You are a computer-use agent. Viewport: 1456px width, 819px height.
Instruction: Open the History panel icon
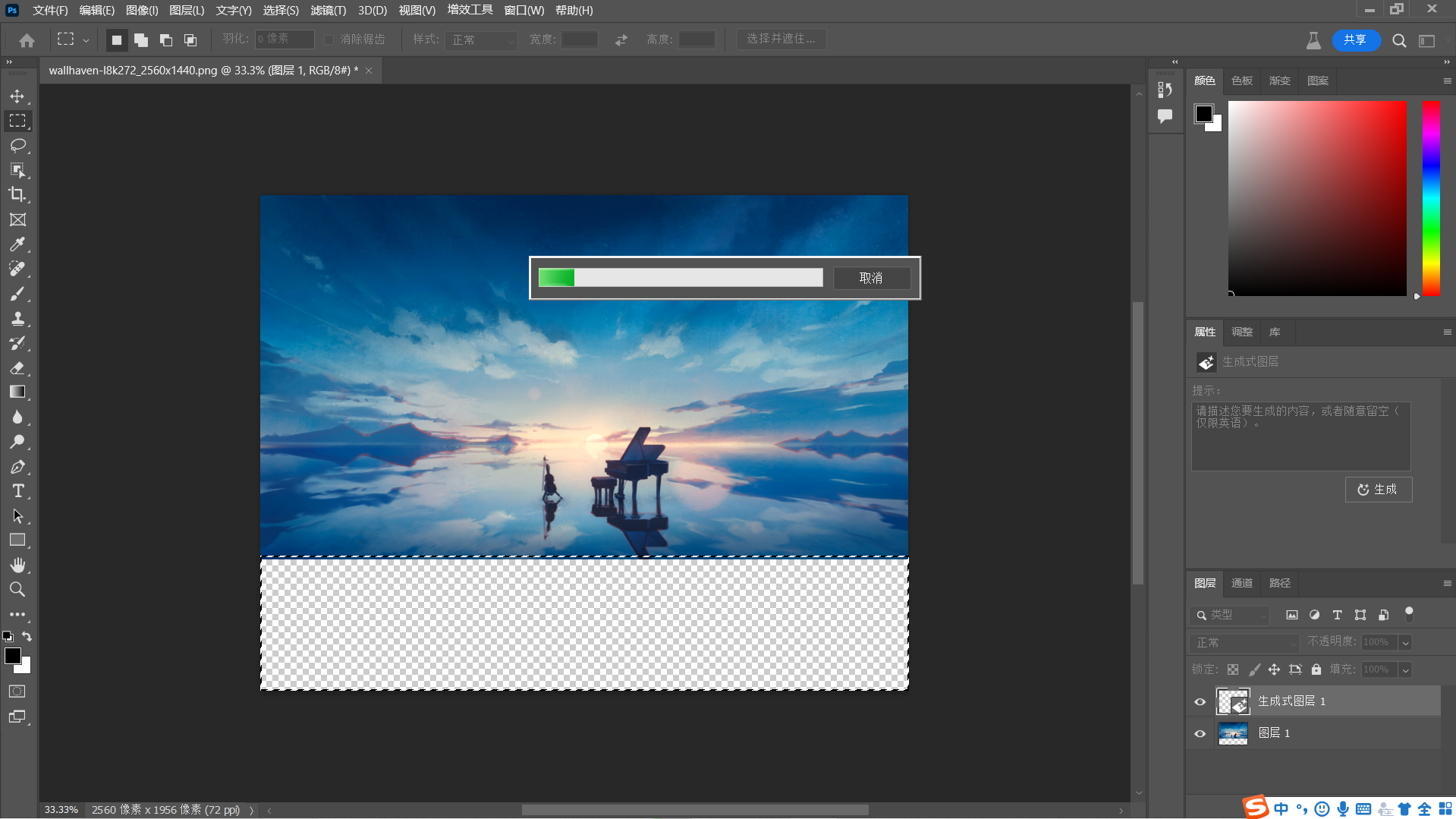[1165, 90]
